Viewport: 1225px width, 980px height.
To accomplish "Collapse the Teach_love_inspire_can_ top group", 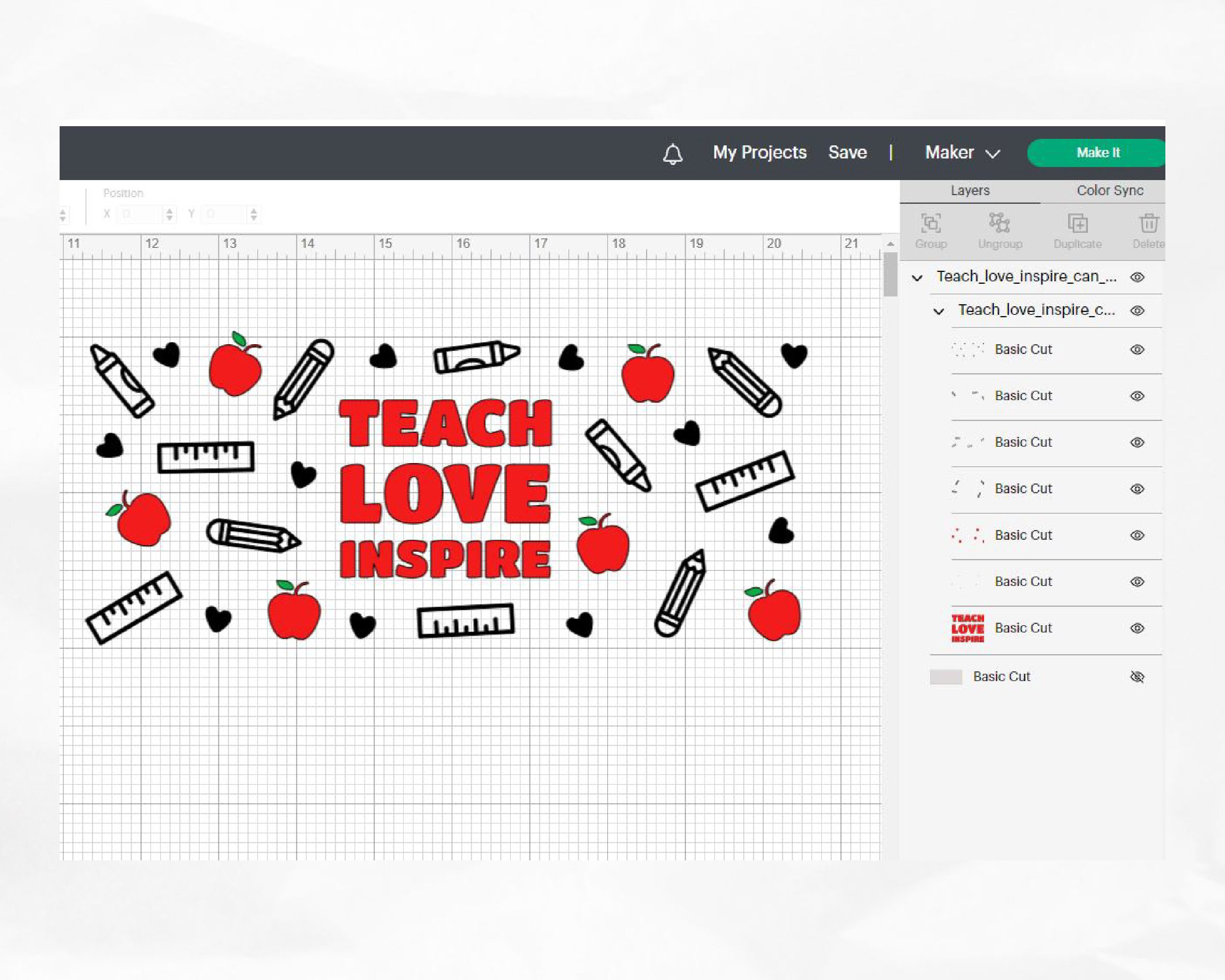I will (x=917, y=278).
